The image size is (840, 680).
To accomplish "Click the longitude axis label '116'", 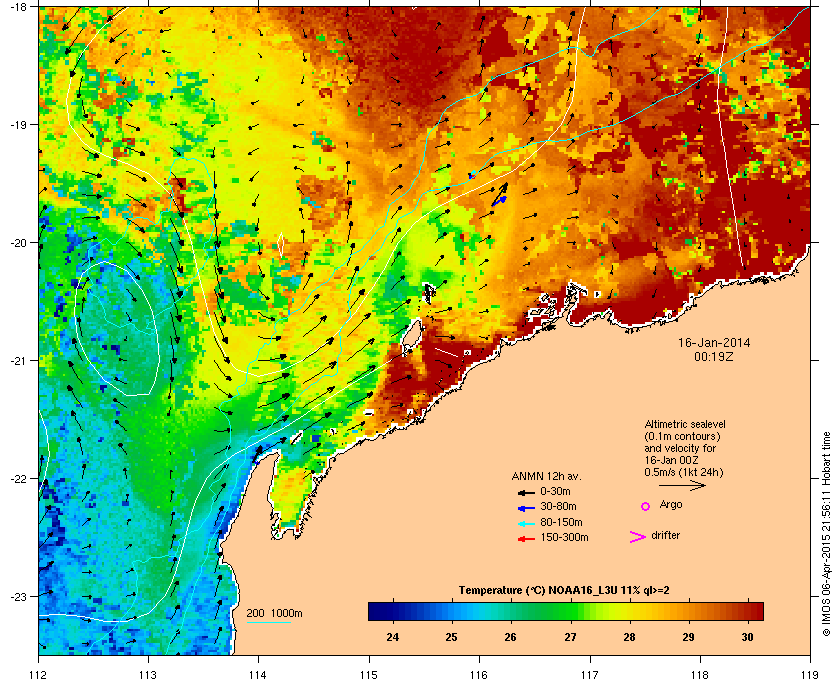I will pos(479,675).
